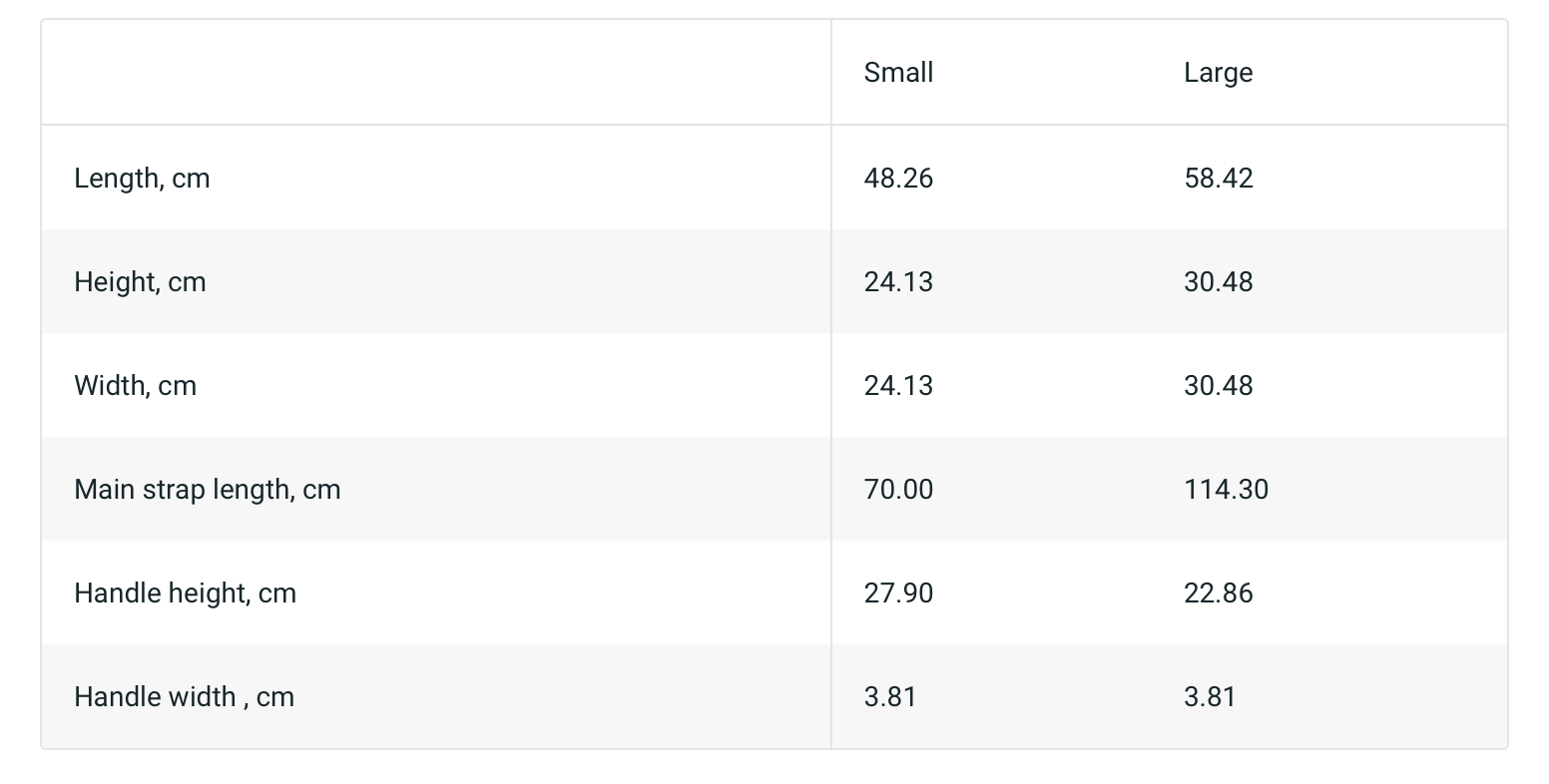Select the Small height value 24.13

(898, 282)
